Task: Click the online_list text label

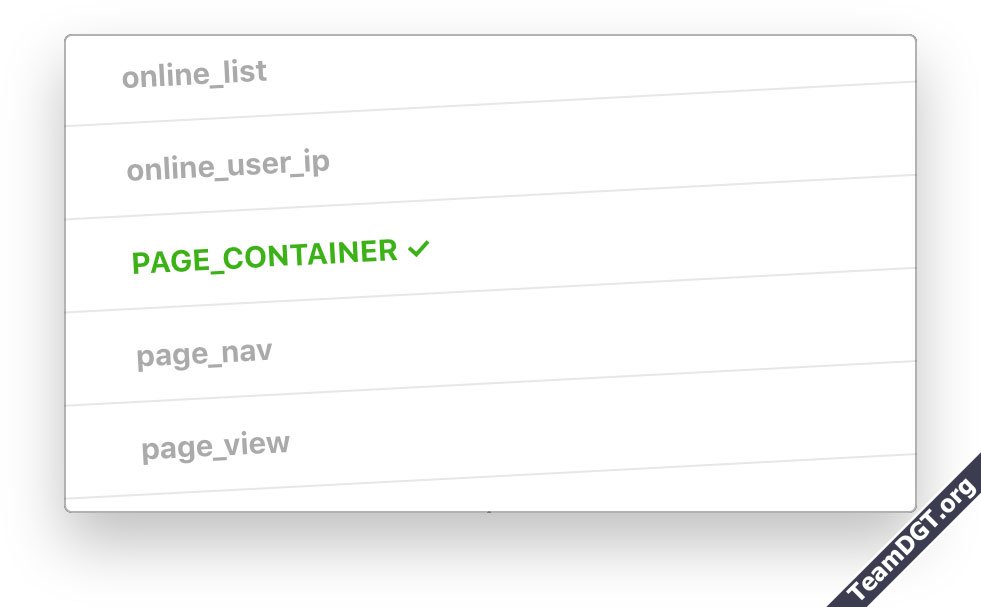Action: tap(194, 74)
